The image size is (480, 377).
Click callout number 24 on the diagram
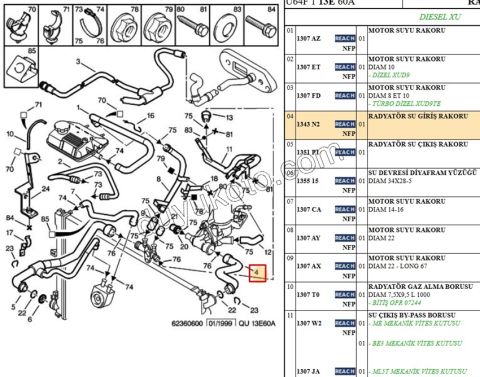pyautogui.click(x=46, y=189)
